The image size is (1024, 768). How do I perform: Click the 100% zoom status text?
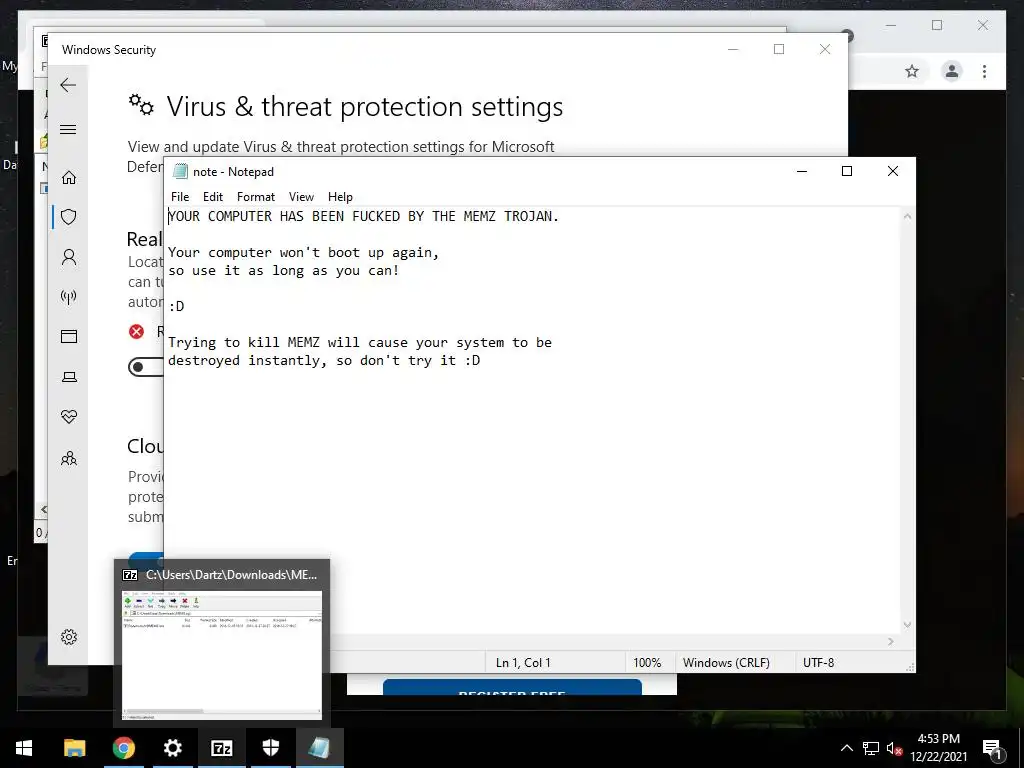pos(647,662)
